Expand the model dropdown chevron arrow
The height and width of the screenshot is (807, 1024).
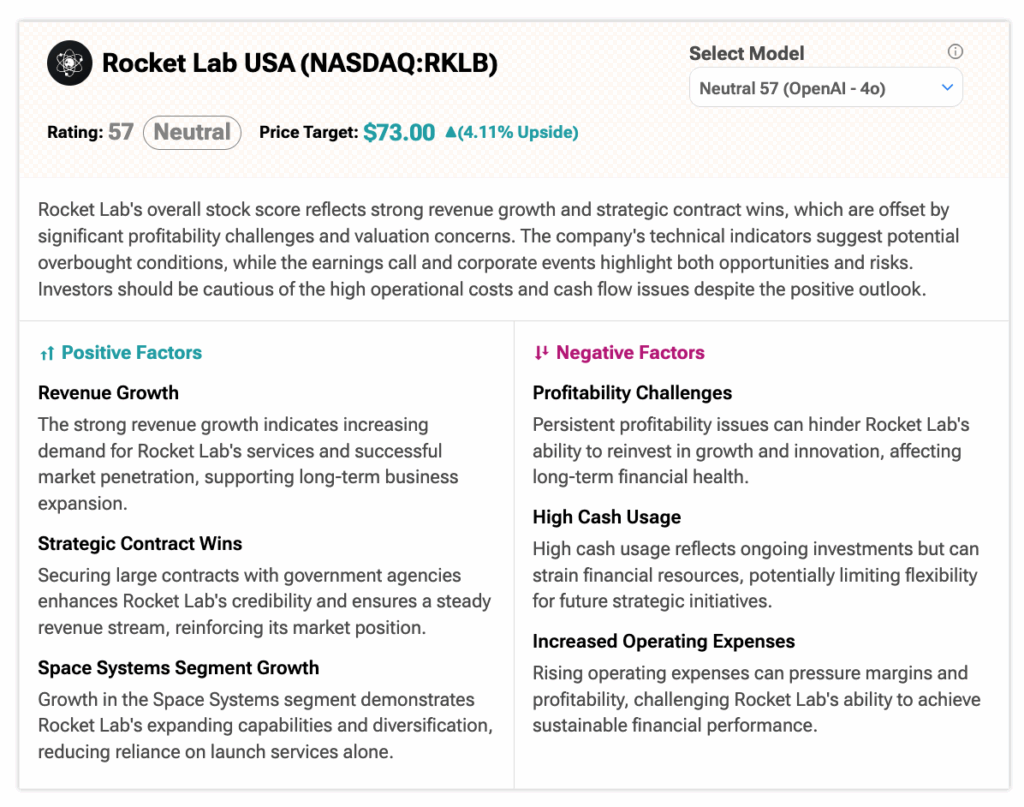tap(947, 88)
